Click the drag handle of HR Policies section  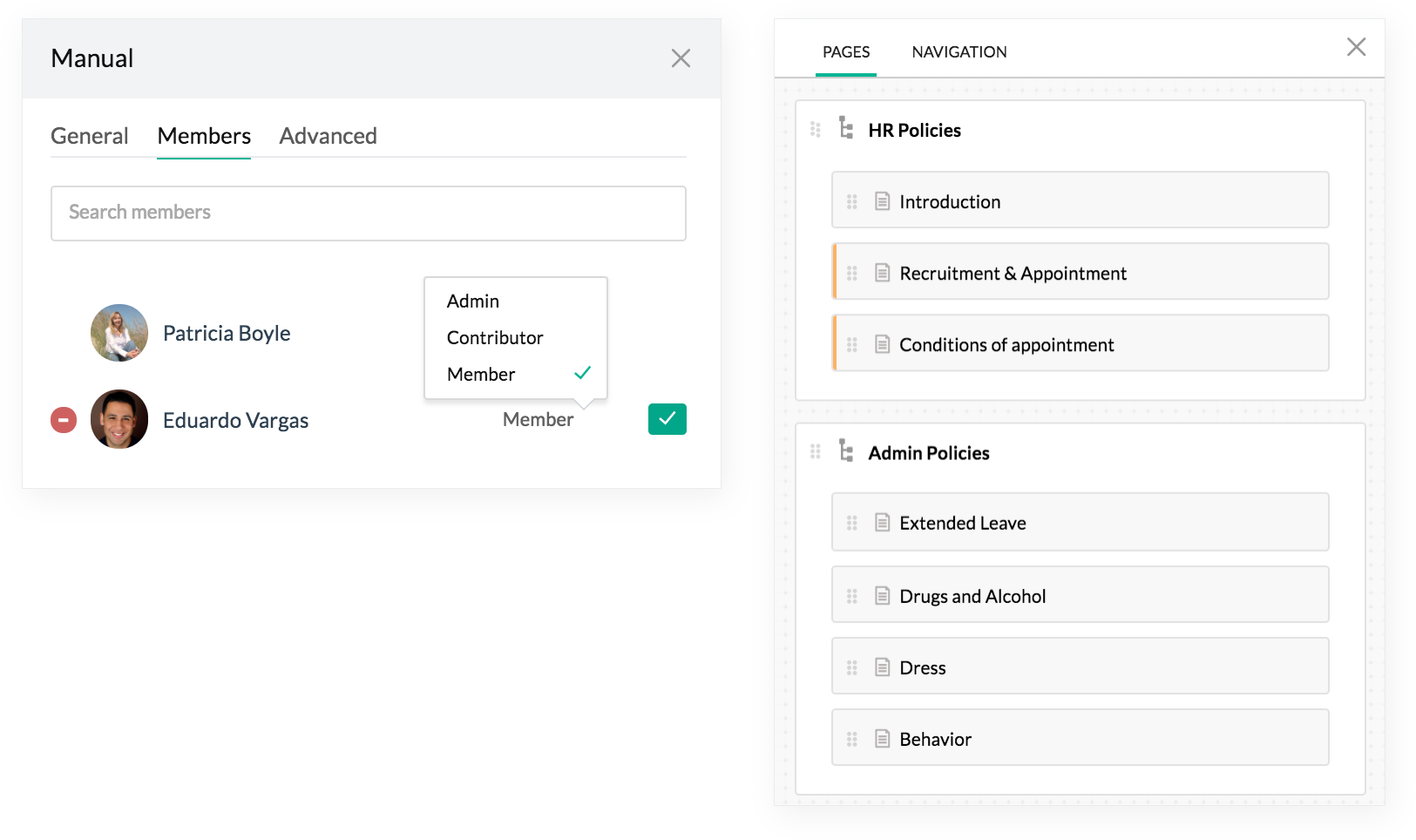click(816, 130)
